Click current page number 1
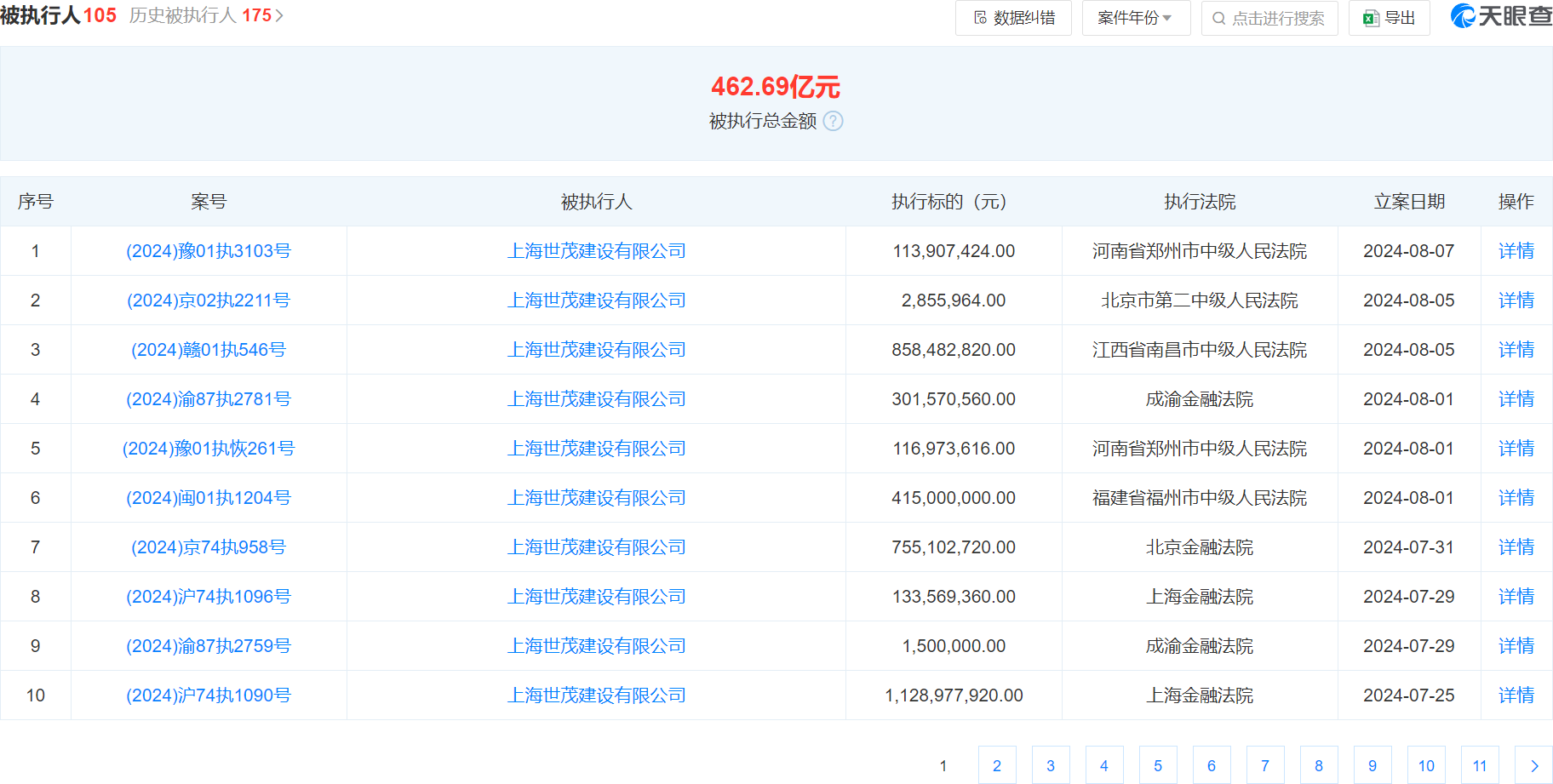The width and height of the screenshot is (1553, 784). click(943, 765)
